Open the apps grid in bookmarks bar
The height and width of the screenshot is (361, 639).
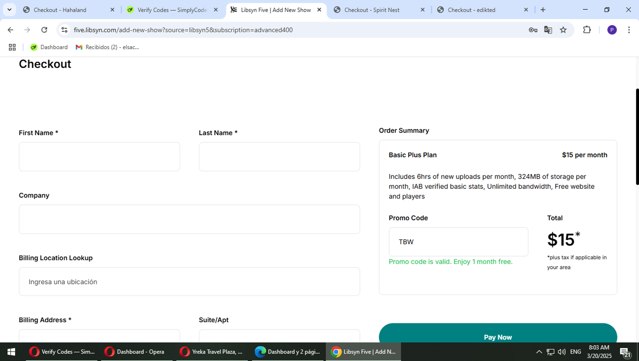12,47
